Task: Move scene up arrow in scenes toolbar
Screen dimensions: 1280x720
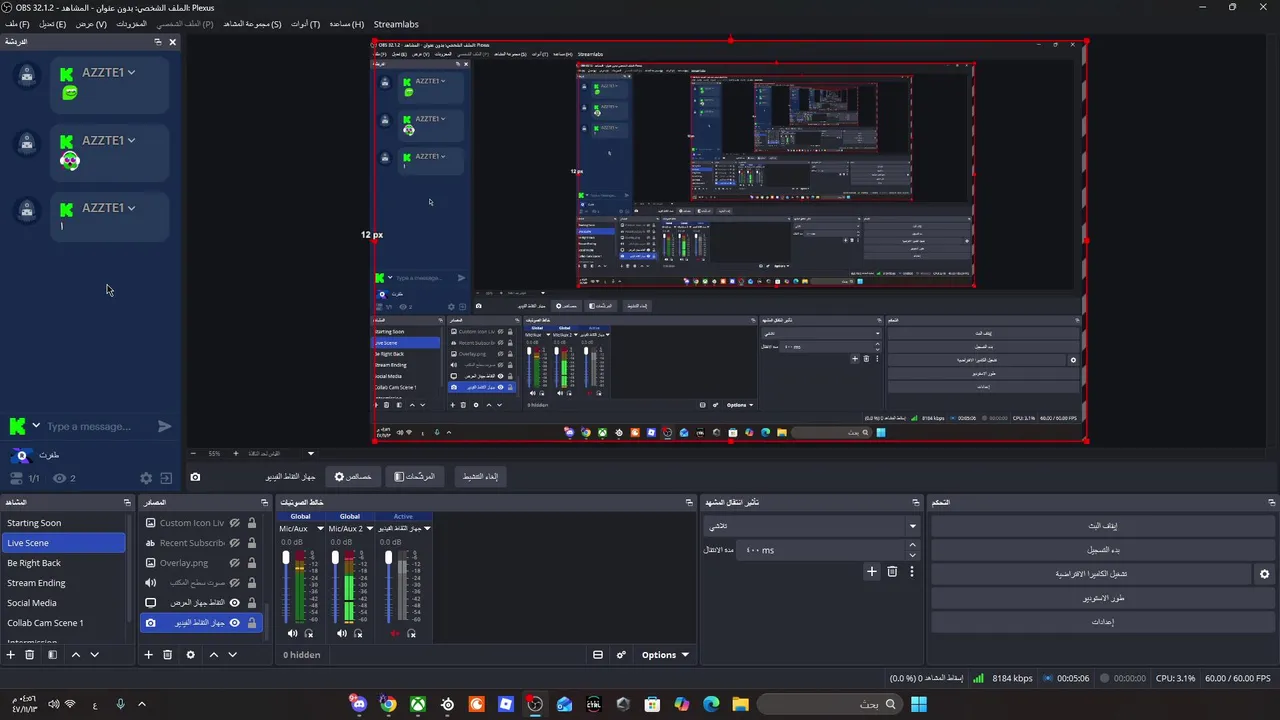Action: tap(75, 655)
